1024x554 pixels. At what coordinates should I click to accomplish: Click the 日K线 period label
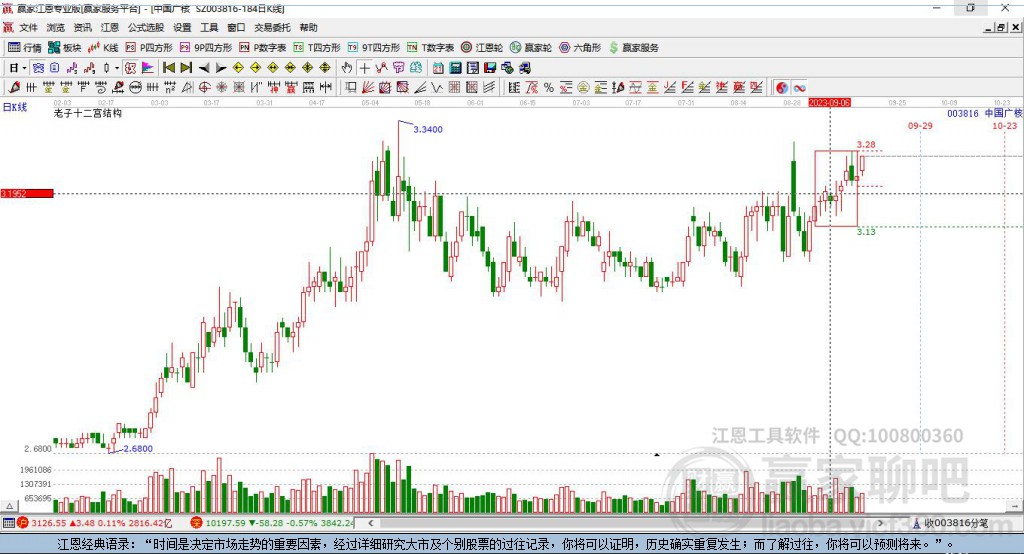(x=15, y=107)
